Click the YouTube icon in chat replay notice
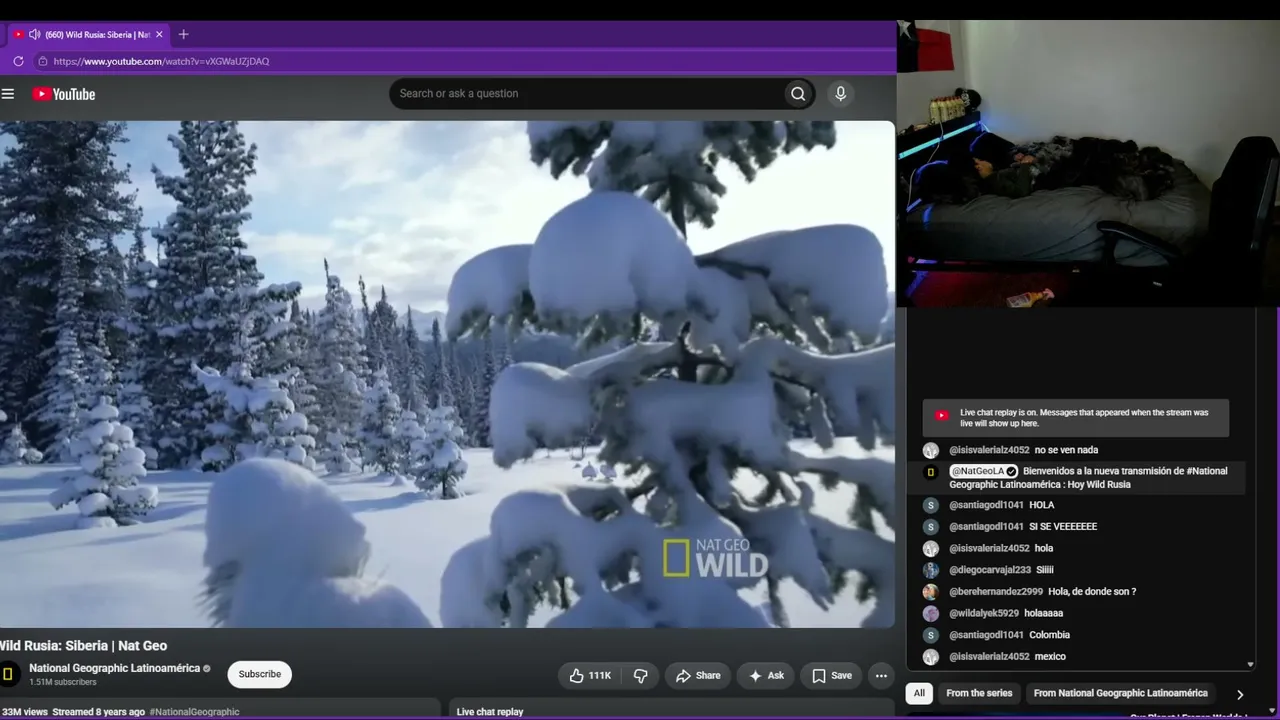Viewport: 1280px width, 720px height. point(941,416)
